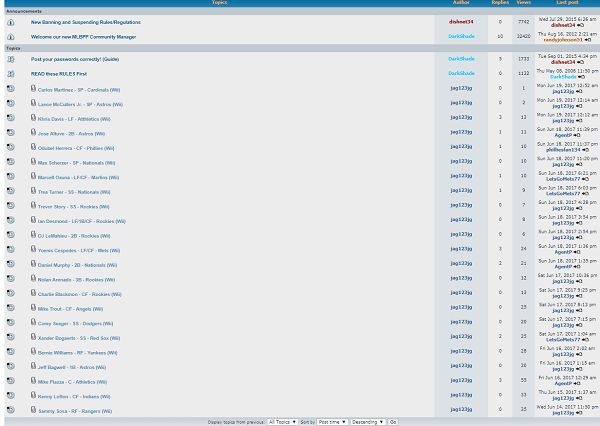Click view count 7742 for New Banning topic

523,22
